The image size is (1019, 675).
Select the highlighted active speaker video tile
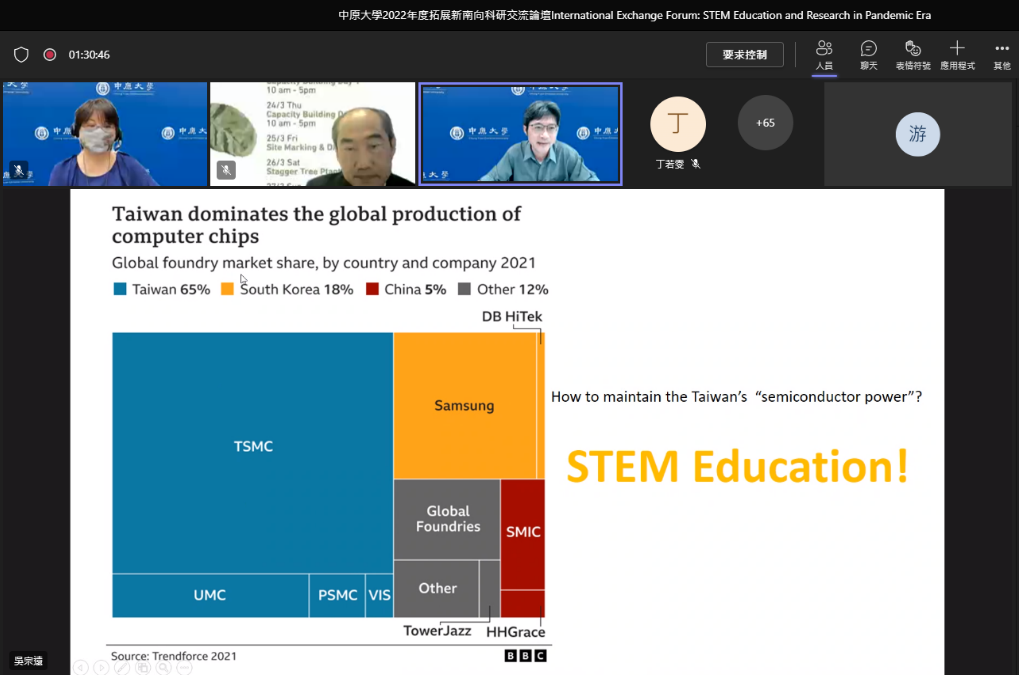pos(521,134)
